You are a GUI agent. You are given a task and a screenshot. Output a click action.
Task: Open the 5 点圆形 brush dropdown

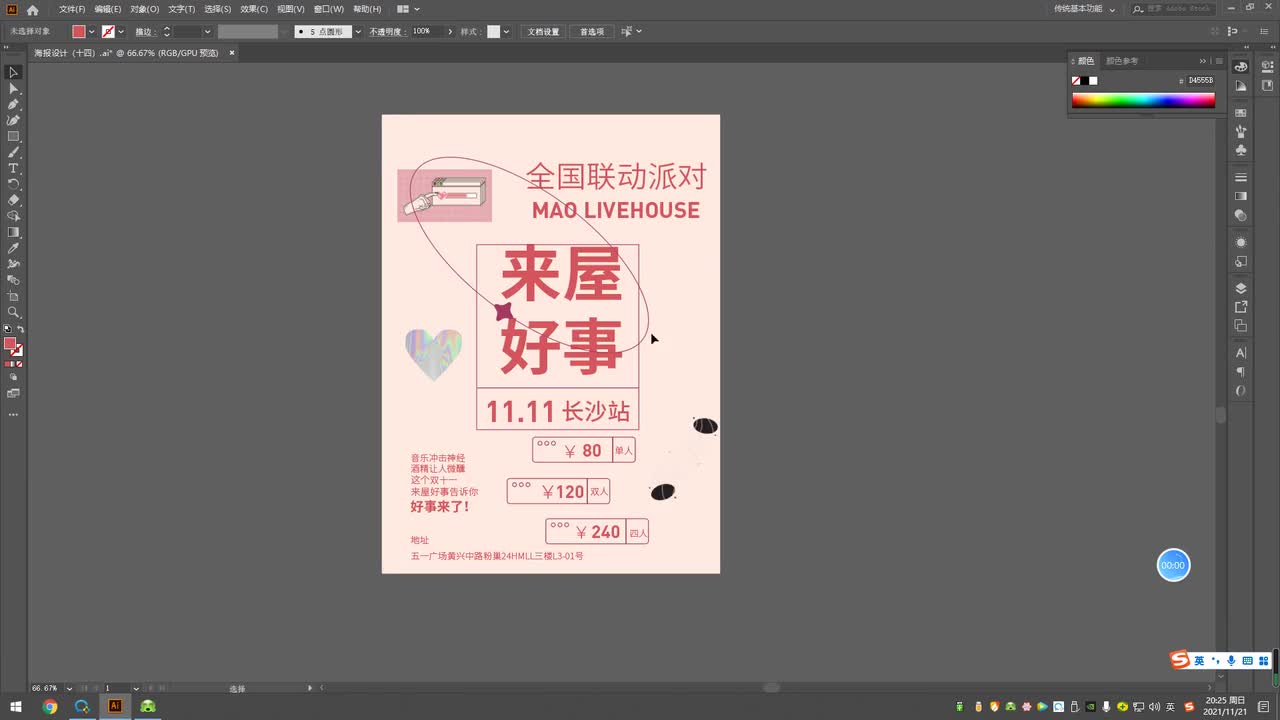coord(358,32)
